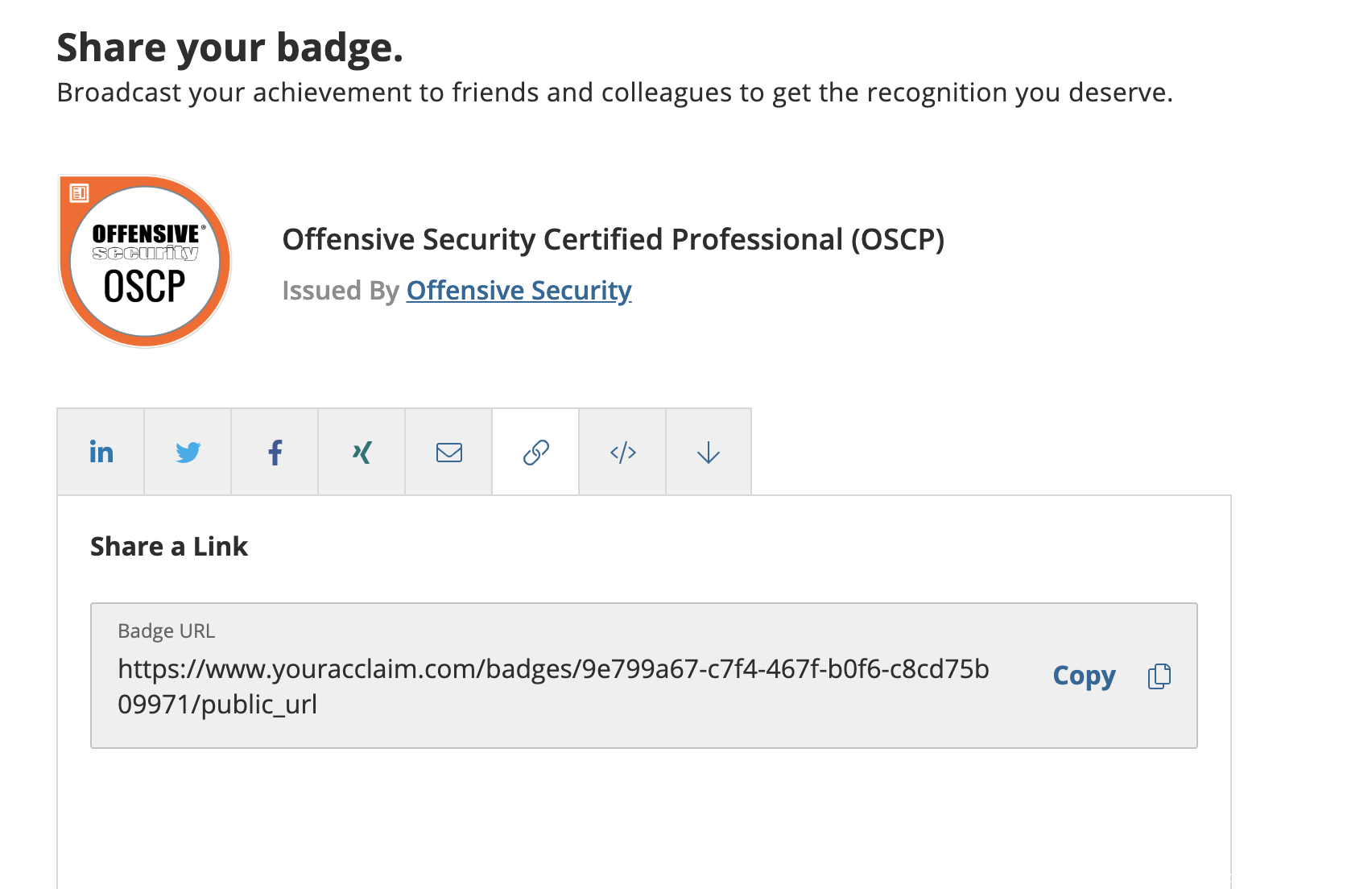Share the badge via Twitter icon
Viewport: 1372px width, 889px height.
[x=188, y=452]
